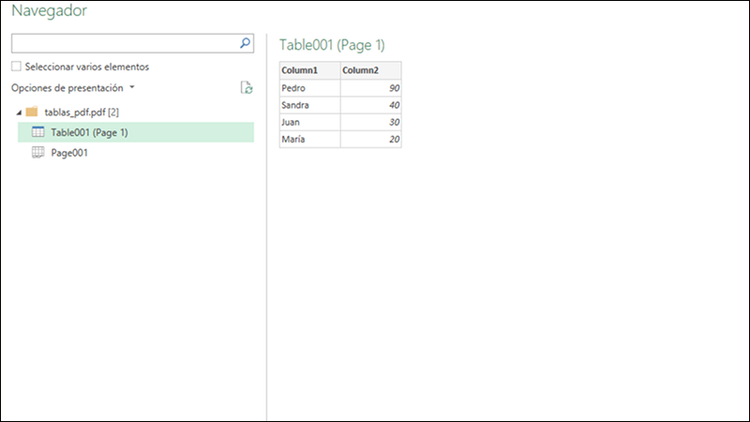Screen dimensions: 750x422
Task: Click the Table001 (Page 1) preview title
Action: 332,44
